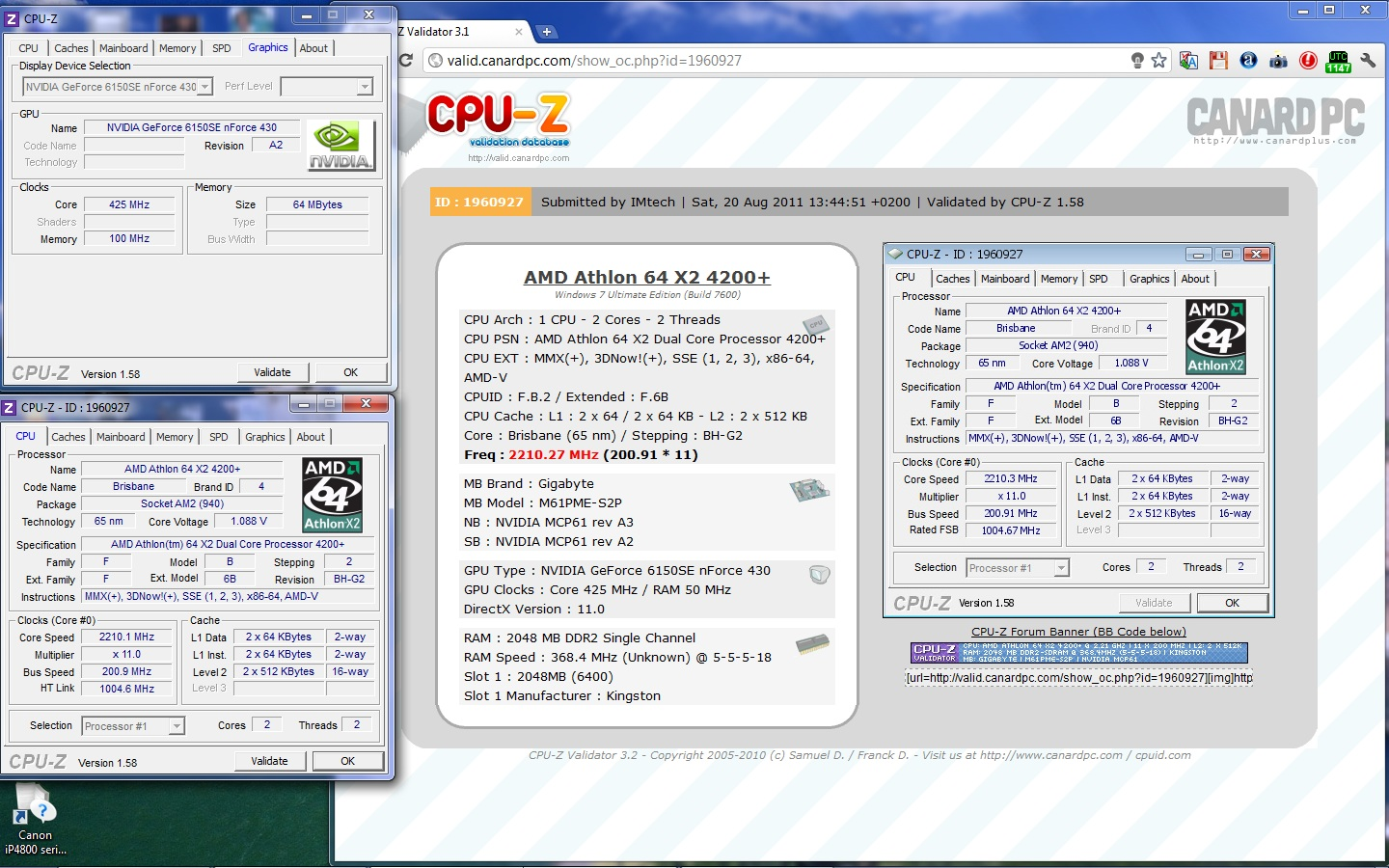Image resolution: width=1389 pixels, height=868 pixels.
Task: Click OK in CPU-Z ID 1960927 window
Action: (348, 761)
